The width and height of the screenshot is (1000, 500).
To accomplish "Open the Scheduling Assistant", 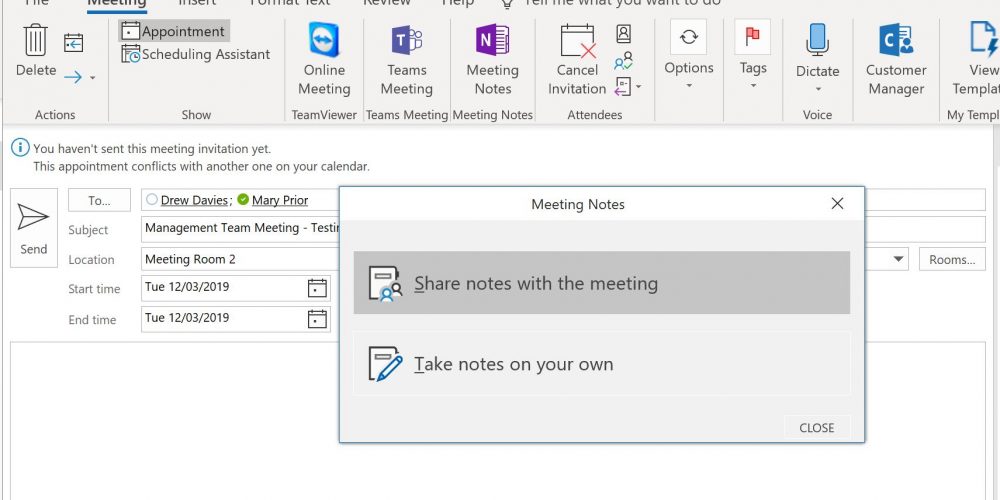I will [x=196, y=54].
